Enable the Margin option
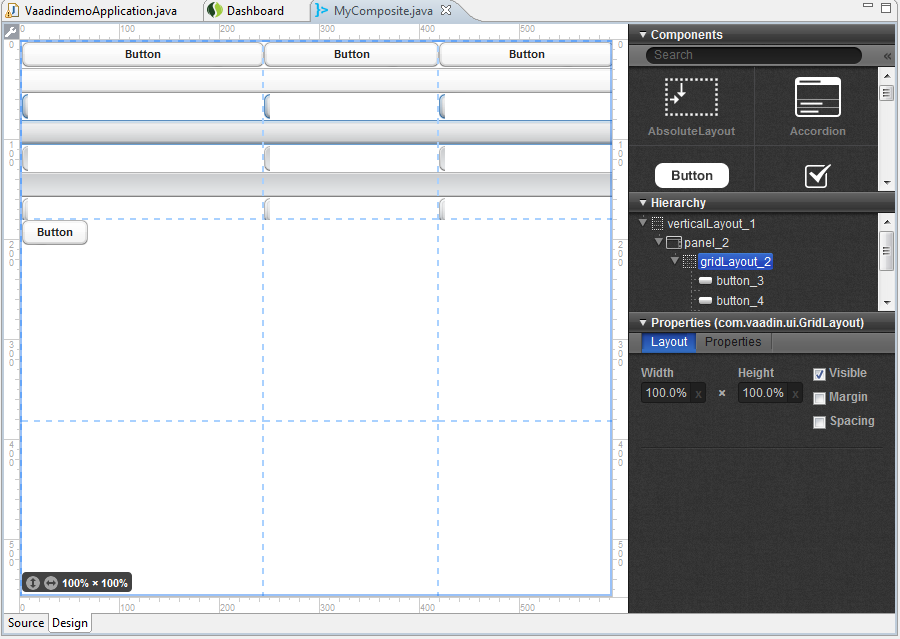This screenshot has height=639, width=900. [x=818, y=397]
